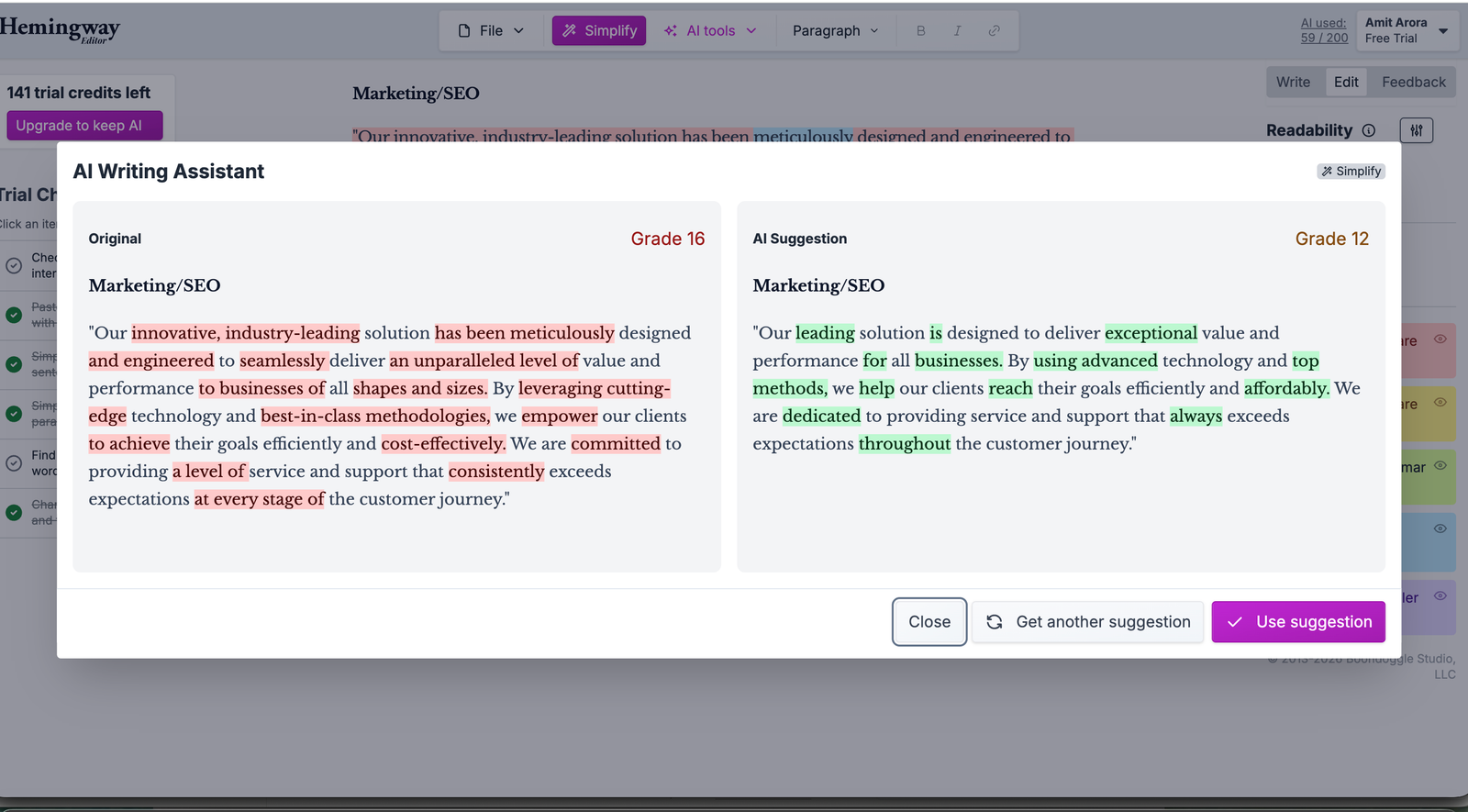Click Get another suggestion
This screenshot has width=1468, height=812.
pos(1087,622)
